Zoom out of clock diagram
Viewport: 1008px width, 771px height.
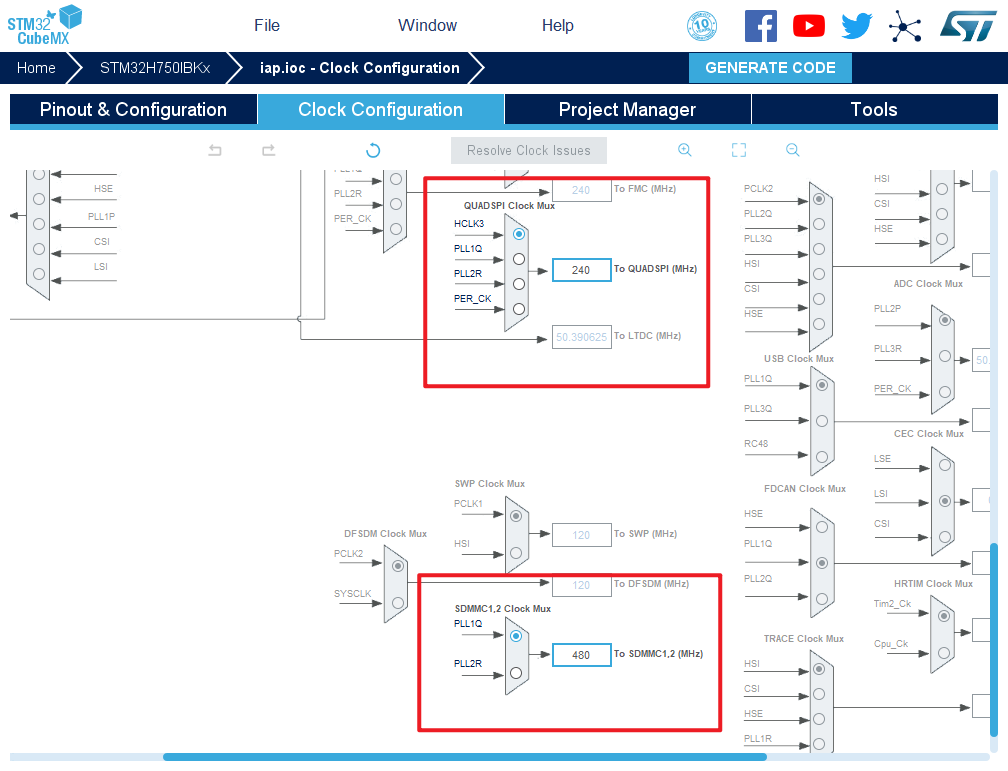(792, 150)
